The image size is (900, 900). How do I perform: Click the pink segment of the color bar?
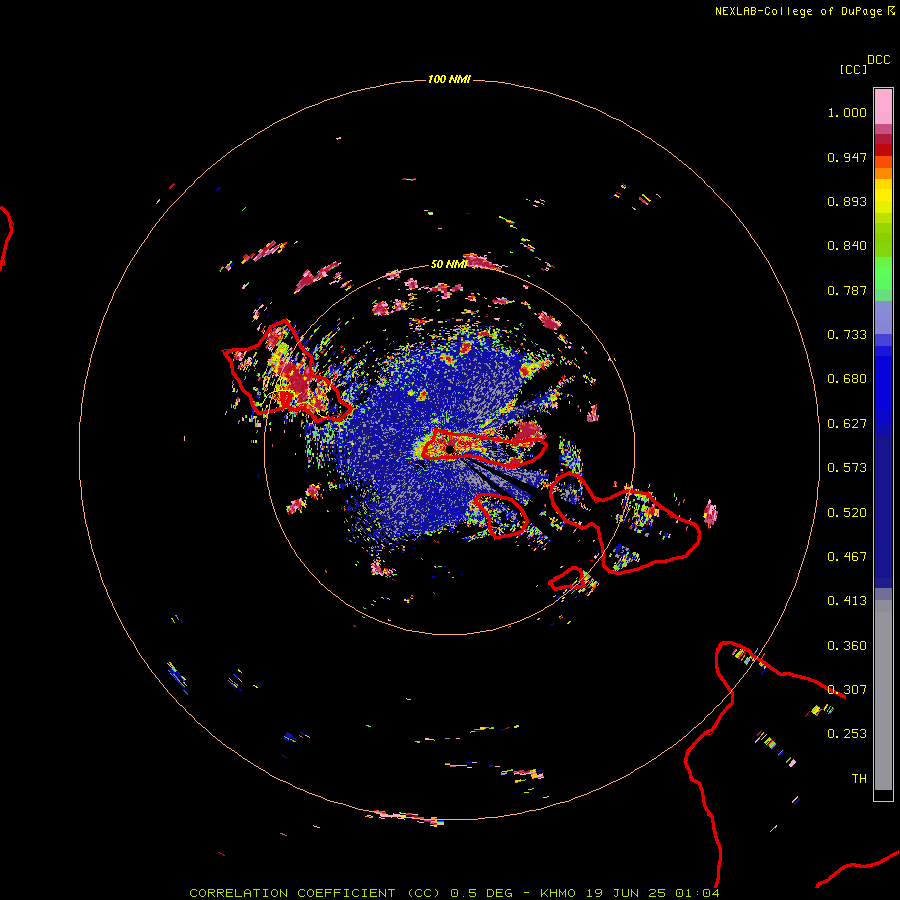point(883,107)
